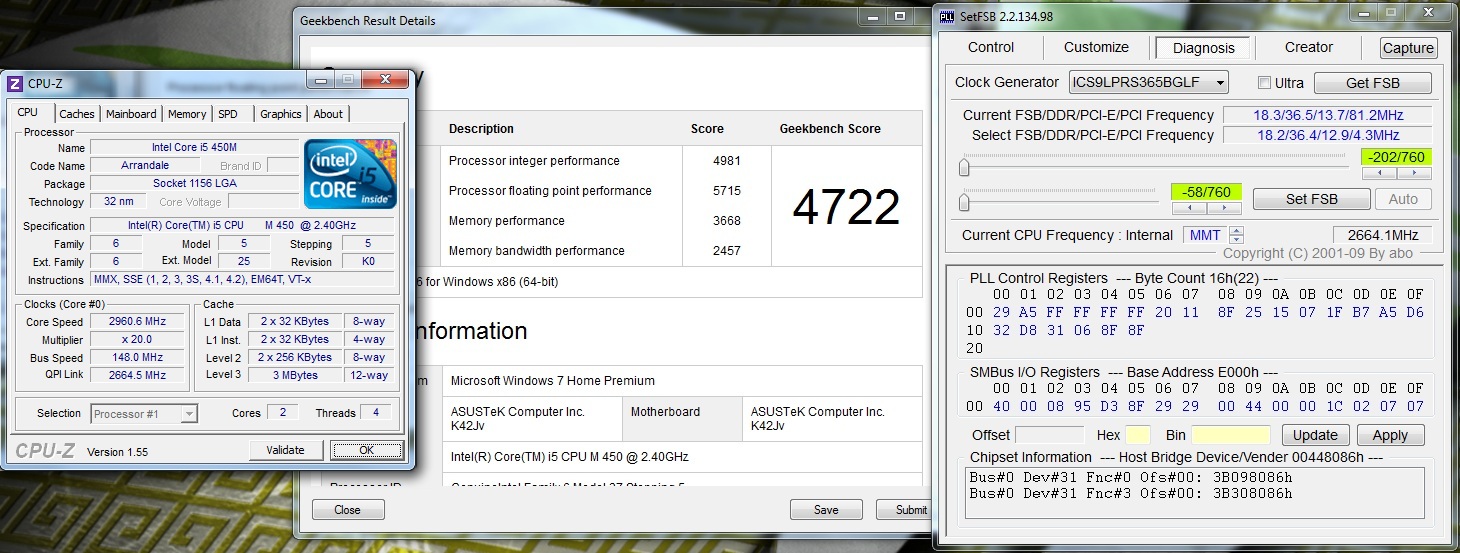Click the MMT spinner down arrow
This screenshot has height=553, width=1460.
pyautogui.click(x=1236, y=239)
